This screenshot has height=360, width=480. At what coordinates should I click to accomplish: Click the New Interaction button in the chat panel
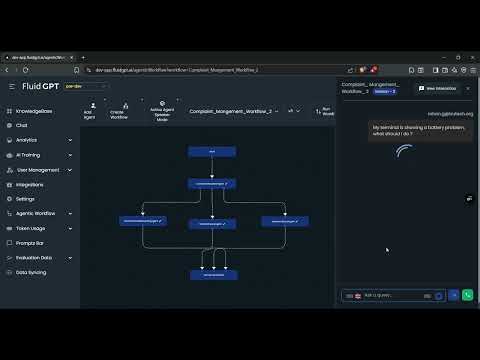(438, 88)
